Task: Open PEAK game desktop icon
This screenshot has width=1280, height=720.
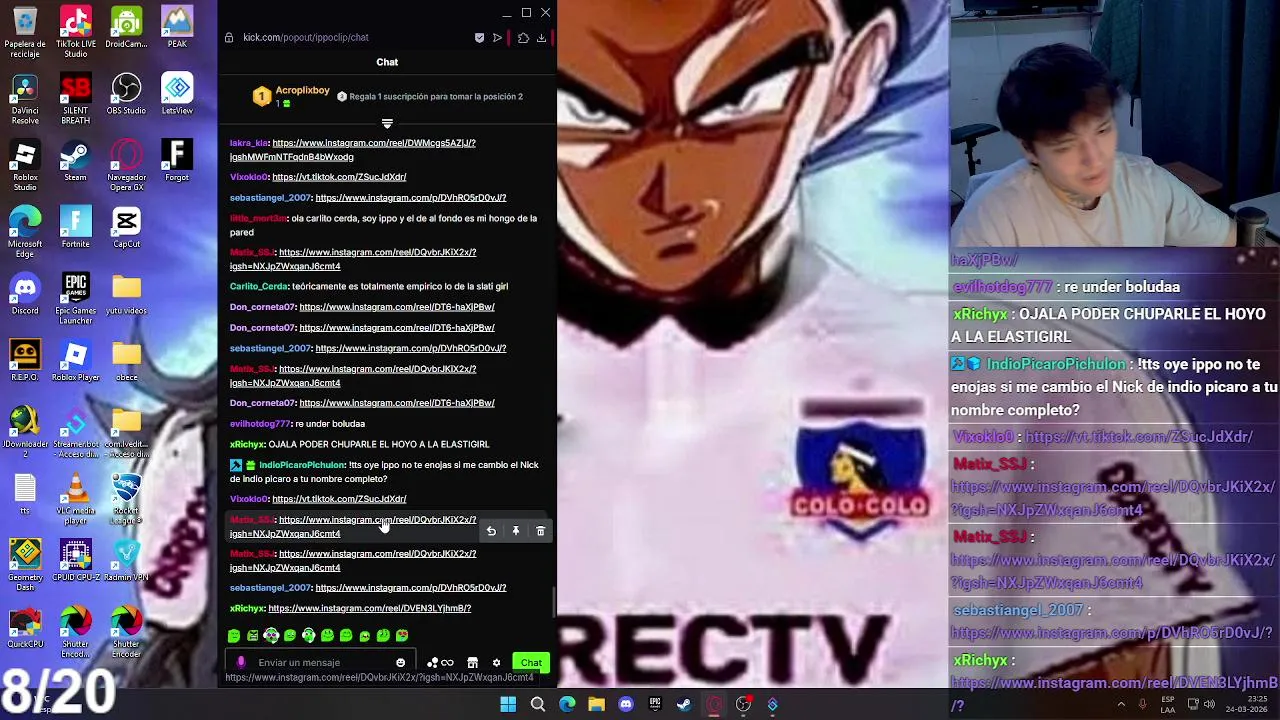Action: [x=177, y=27]
